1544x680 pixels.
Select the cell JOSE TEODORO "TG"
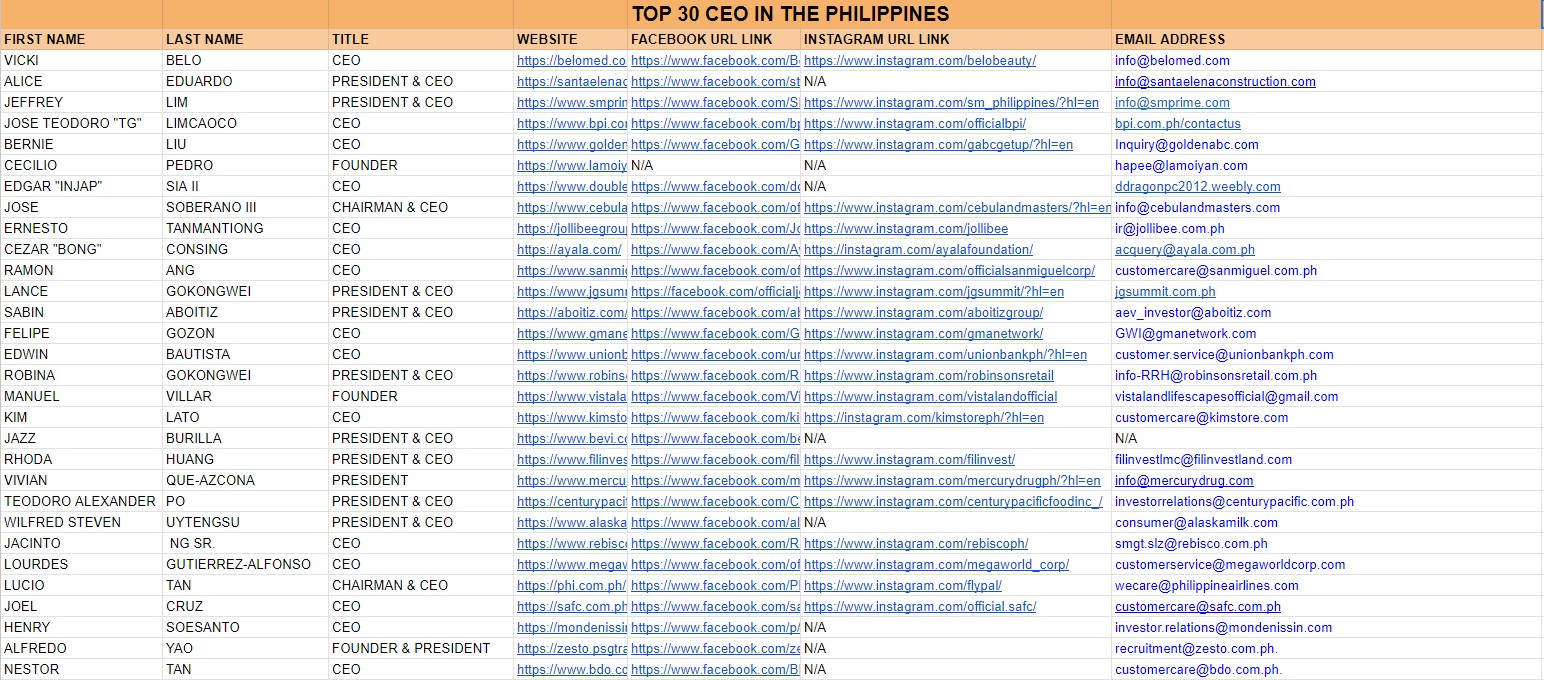[81, 124]
